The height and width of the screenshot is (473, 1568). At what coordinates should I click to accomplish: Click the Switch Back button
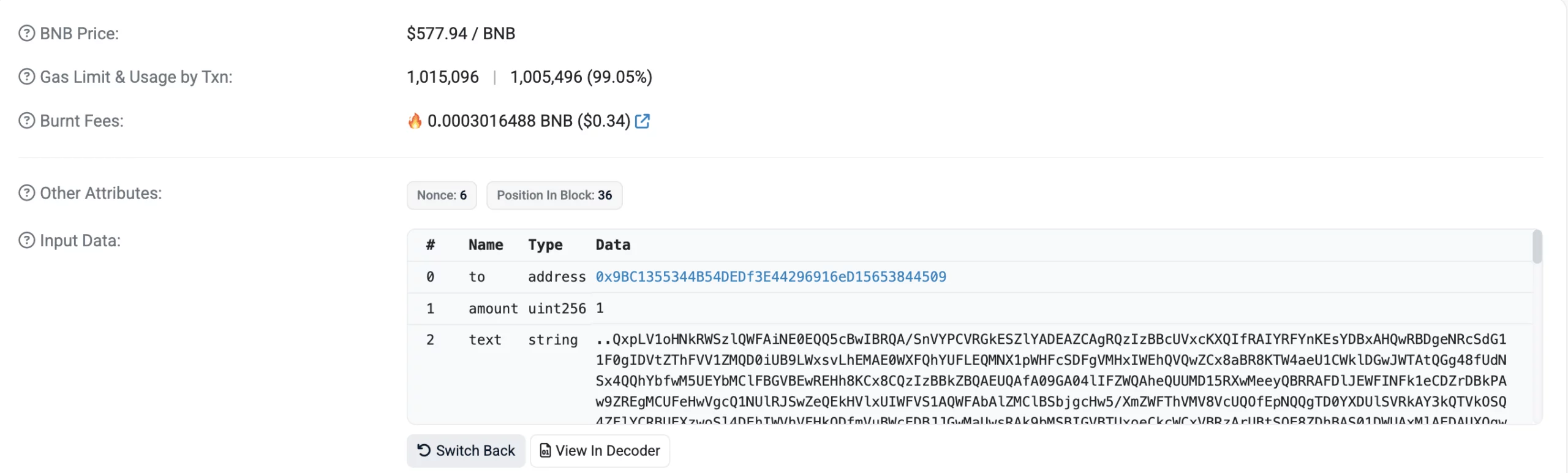[x=466, y=451]
